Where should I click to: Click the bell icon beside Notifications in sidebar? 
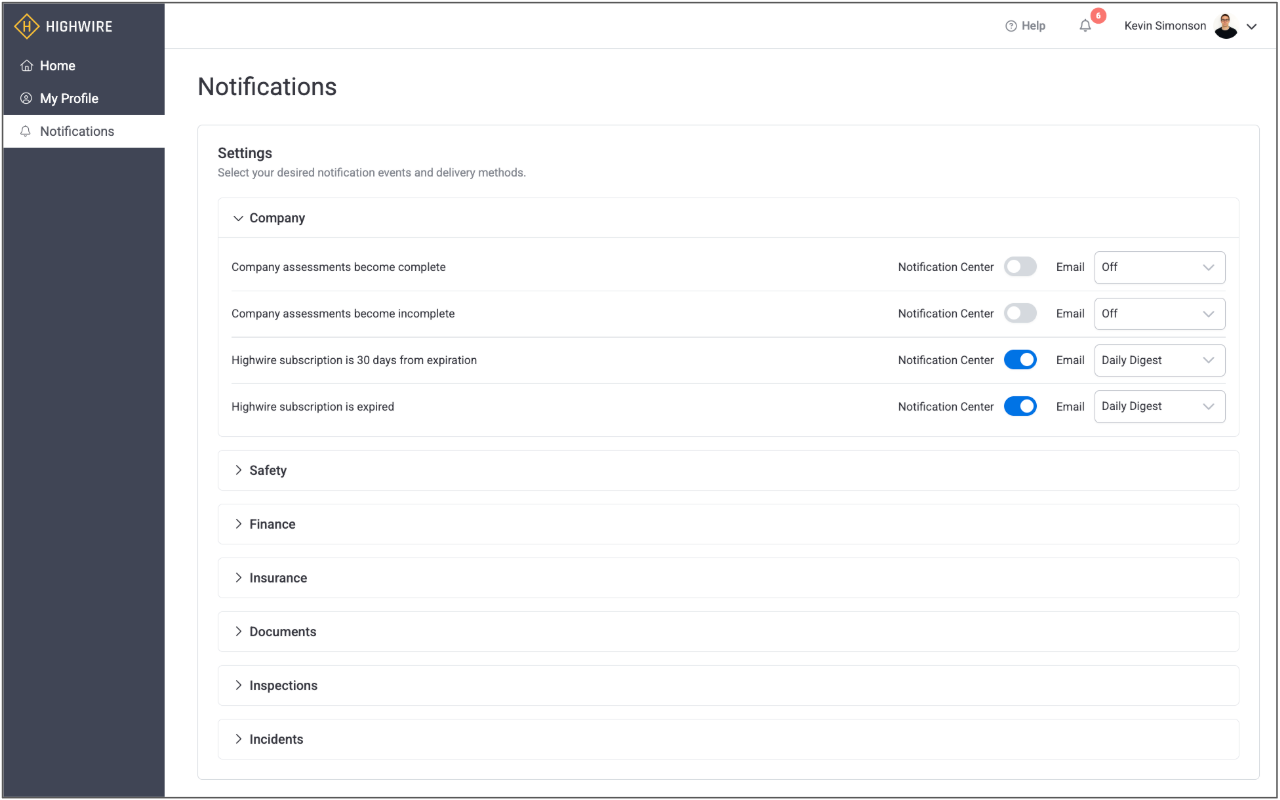(26, 132)
